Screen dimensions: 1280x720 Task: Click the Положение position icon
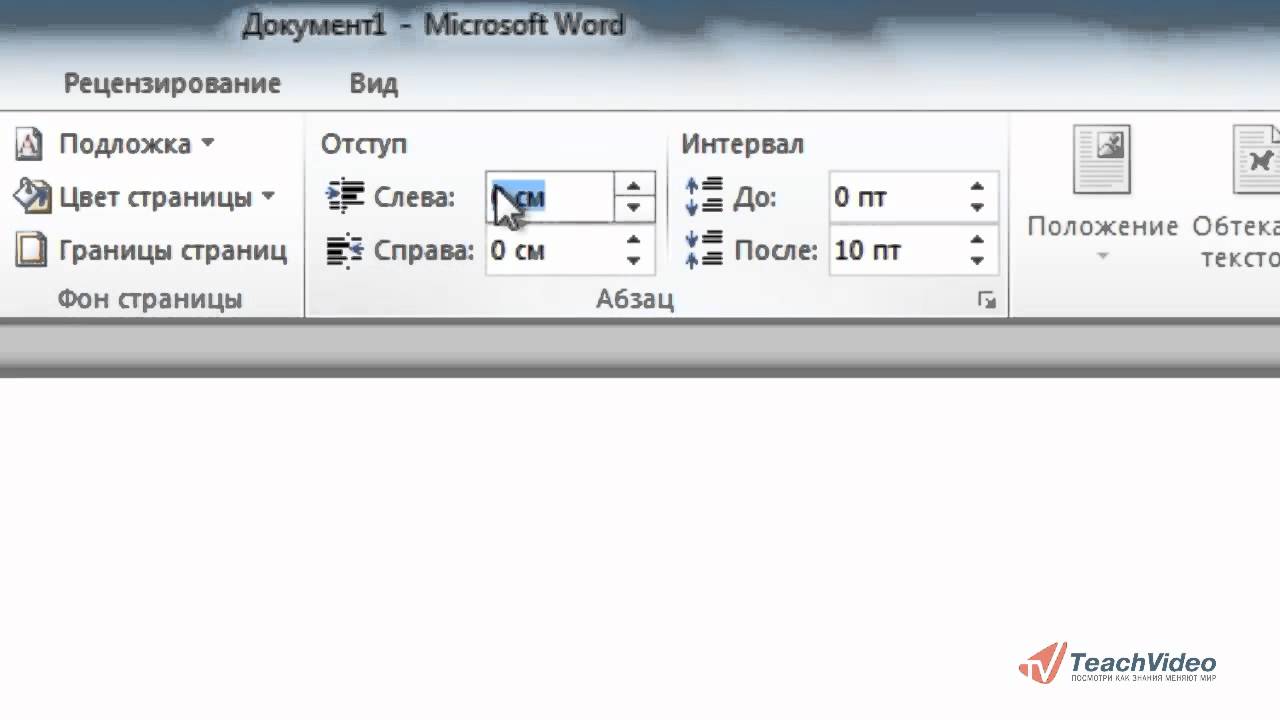[x=1102, y=160]
